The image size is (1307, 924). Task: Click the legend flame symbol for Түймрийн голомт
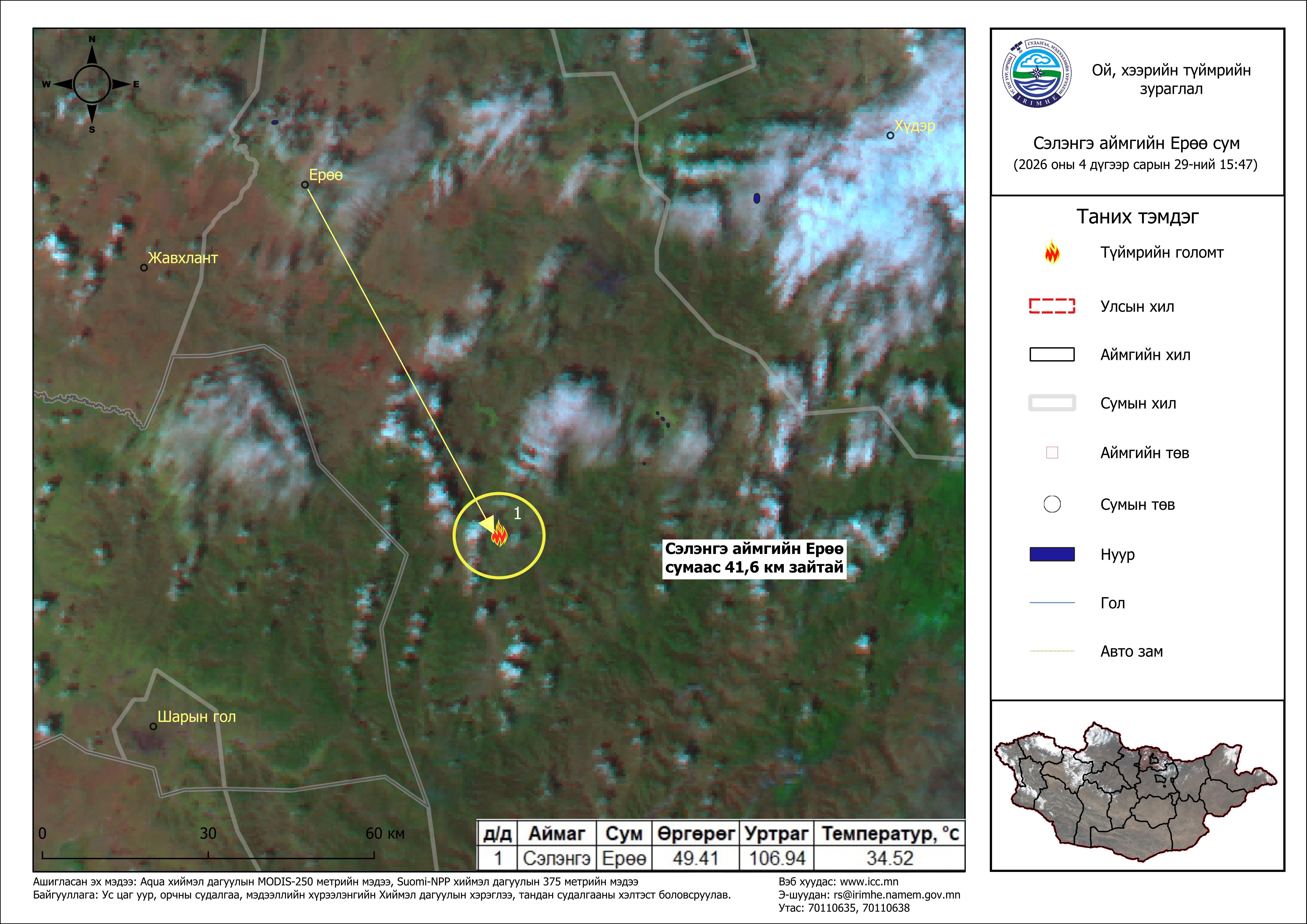[1052, 253]
